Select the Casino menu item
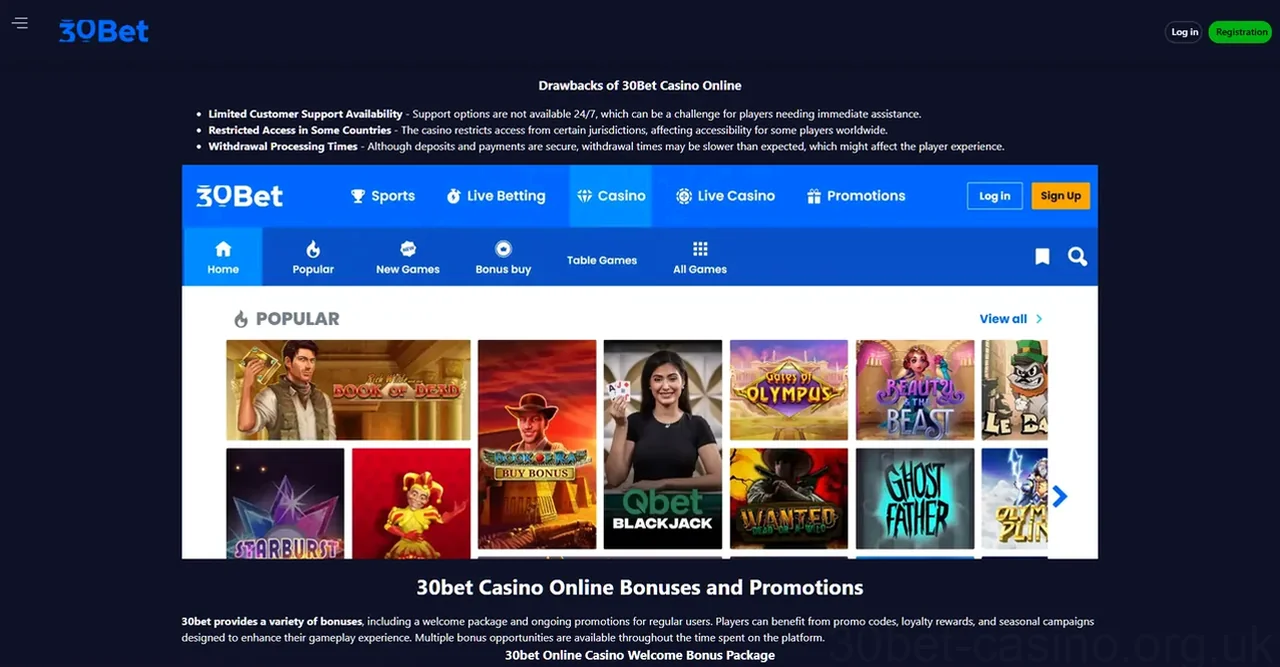Screen dimensions: 1280x667 pyautogui.click(x=611, y=196)
